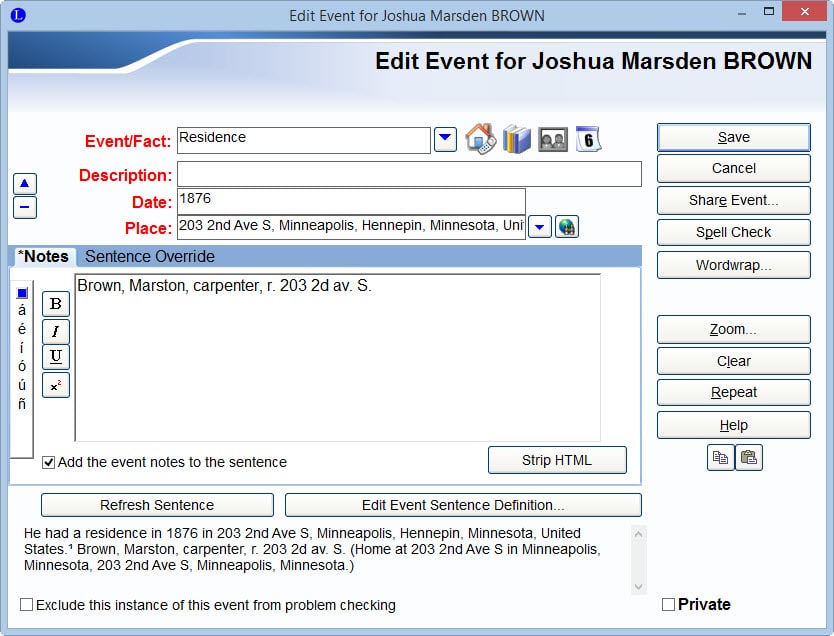Apply italic formatting with the I button
Viewport: 834px width, 636px height.
[x=55, y=331]
